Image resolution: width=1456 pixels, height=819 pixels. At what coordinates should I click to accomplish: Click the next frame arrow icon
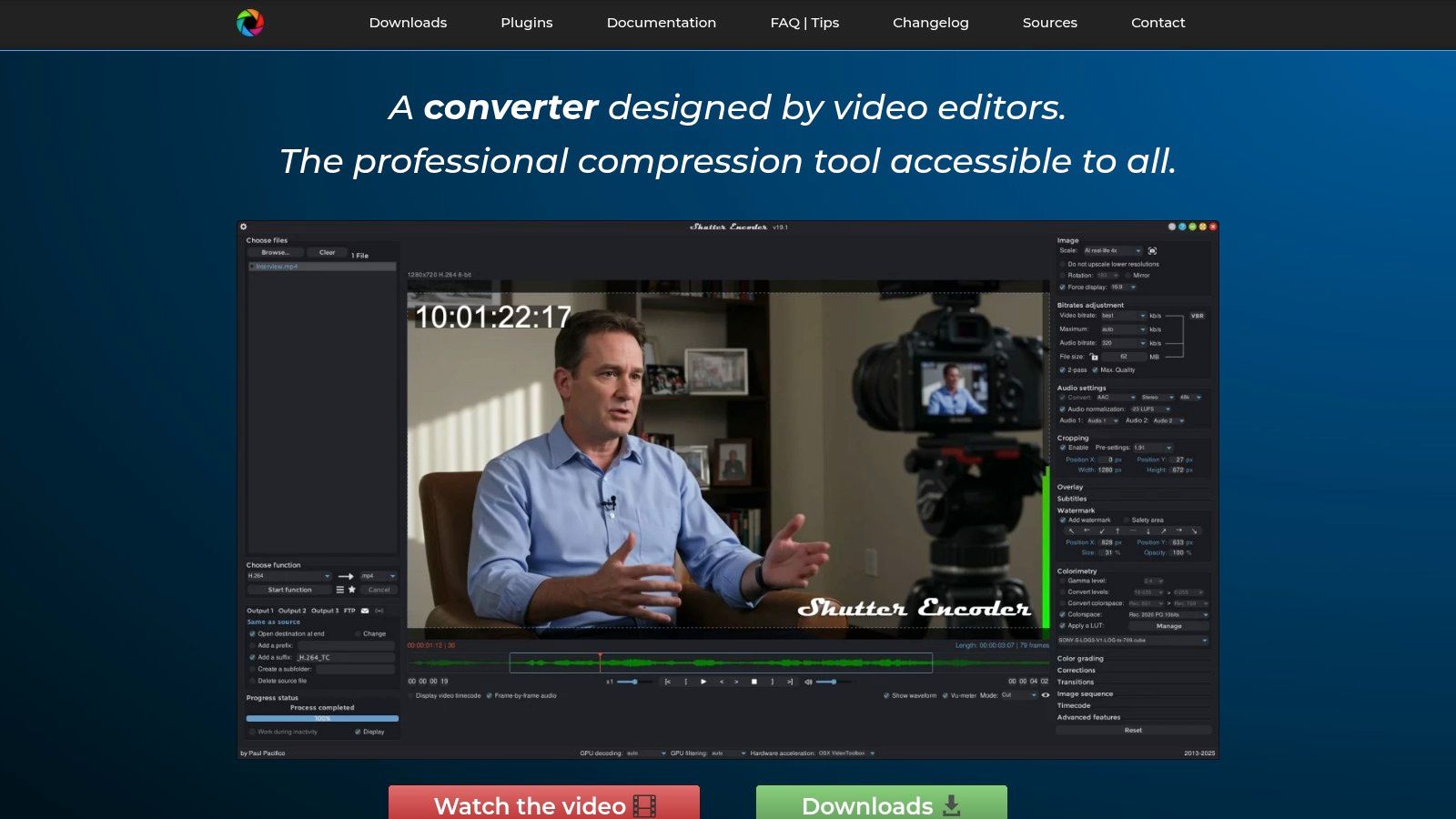pyautogui.click(x=736, y=682)
